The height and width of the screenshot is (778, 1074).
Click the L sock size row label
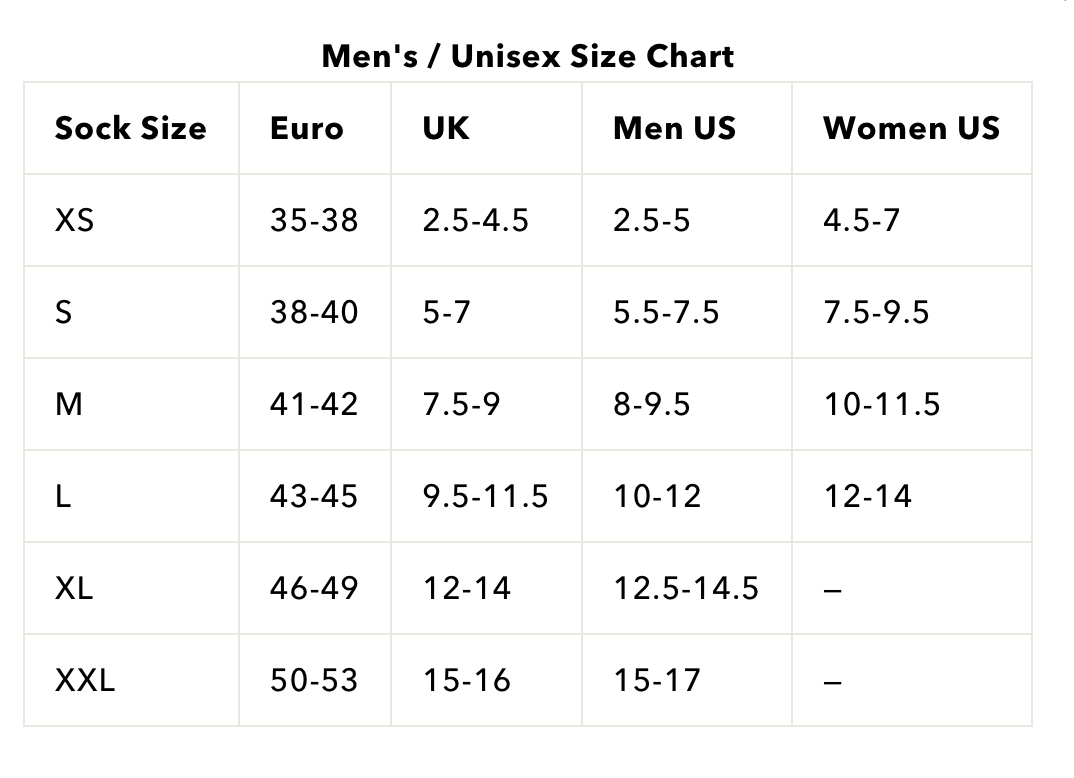click(x=63, y=497)
